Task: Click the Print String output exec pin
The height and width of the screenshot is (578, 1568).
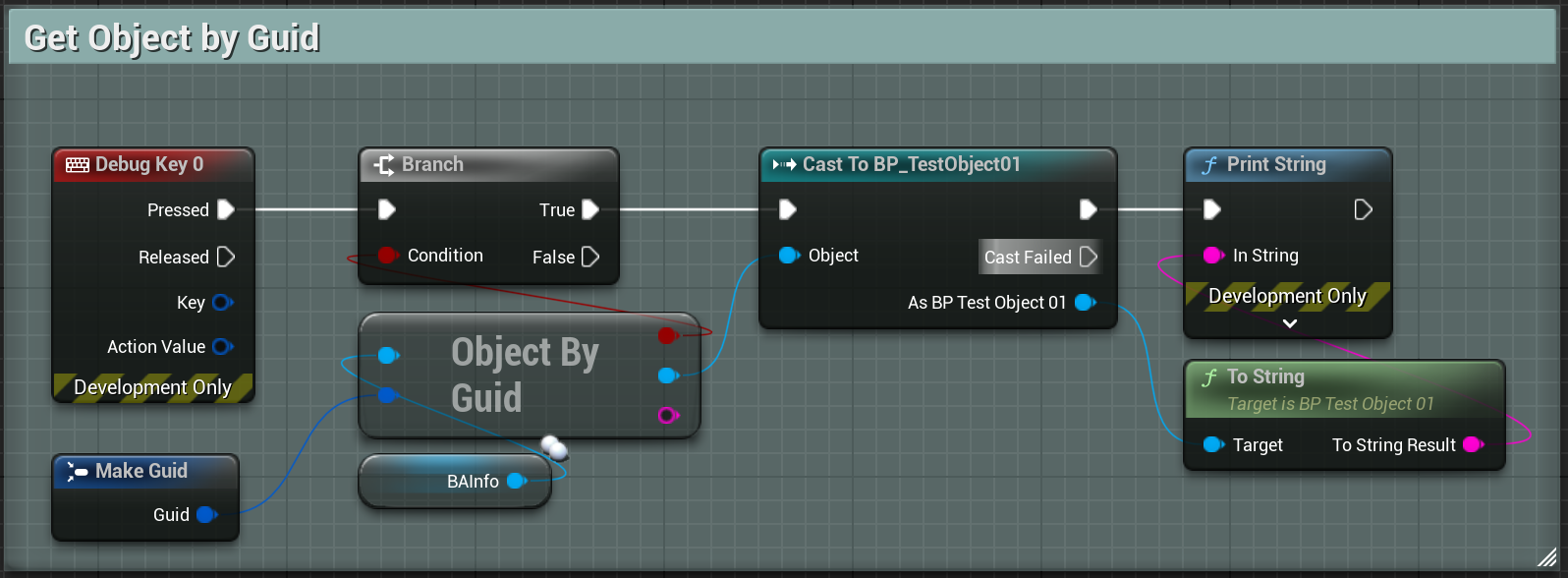Action: [x=1363, y=209]
